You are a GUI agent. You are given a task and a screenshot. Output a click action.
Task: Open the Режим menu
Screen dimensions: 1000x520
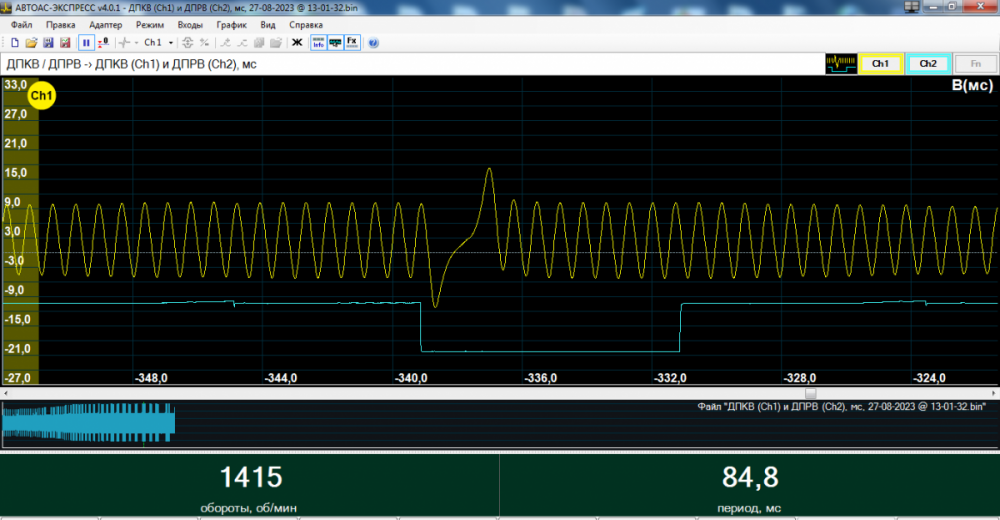point(150,23)
